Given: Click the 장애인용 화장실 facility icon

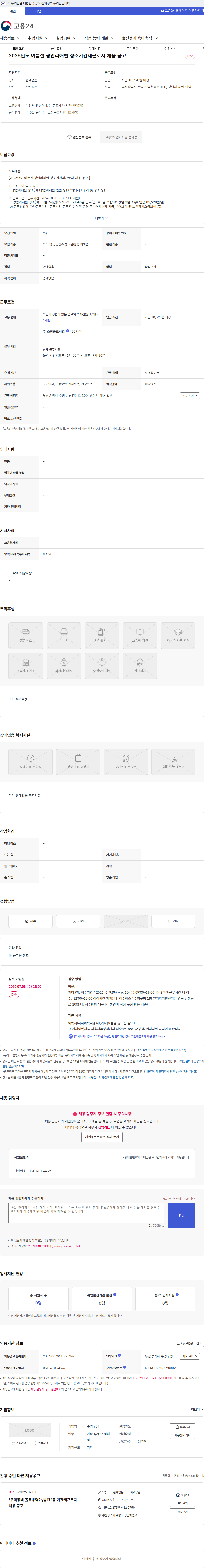Looking at the screenshot, I should (x=125, y=762).
